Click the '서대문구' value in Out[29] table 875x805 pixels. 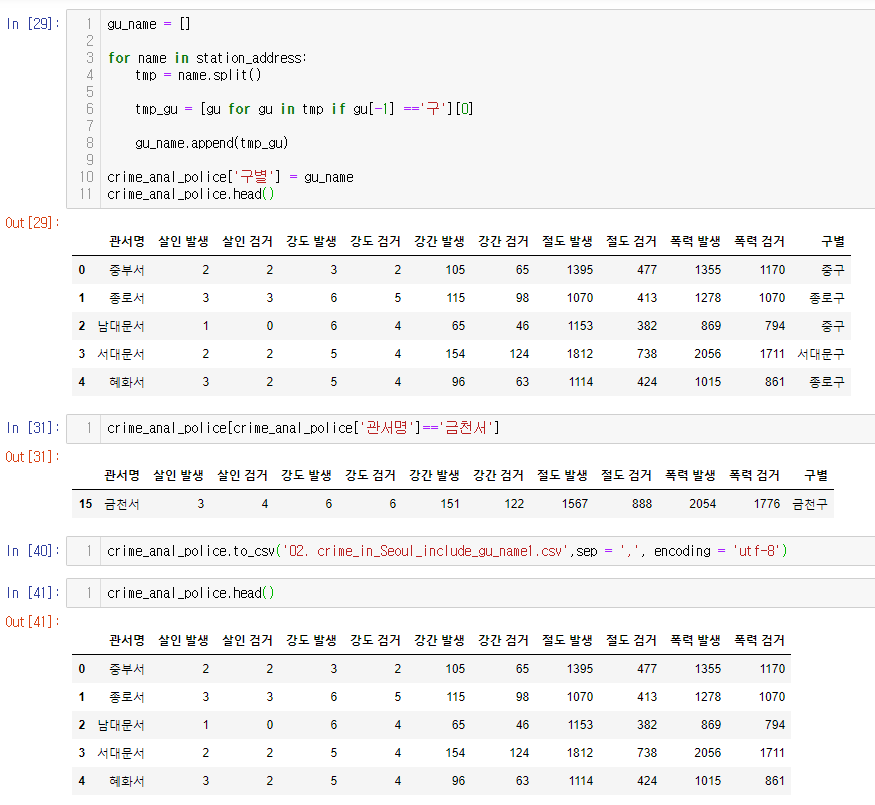tap(820, 353)
